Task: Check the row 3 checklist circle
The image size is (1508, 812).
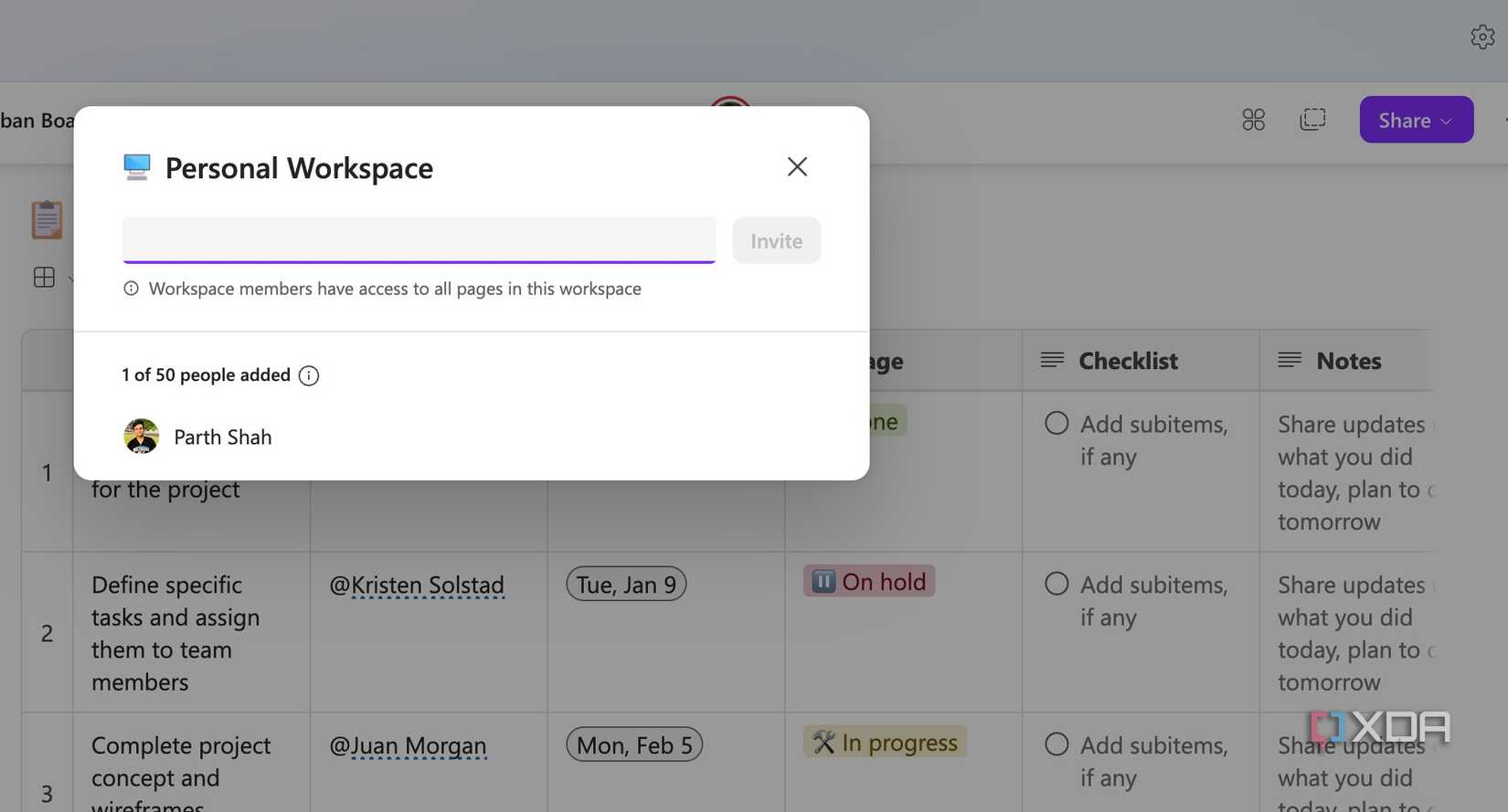Action: point(1057,744)
